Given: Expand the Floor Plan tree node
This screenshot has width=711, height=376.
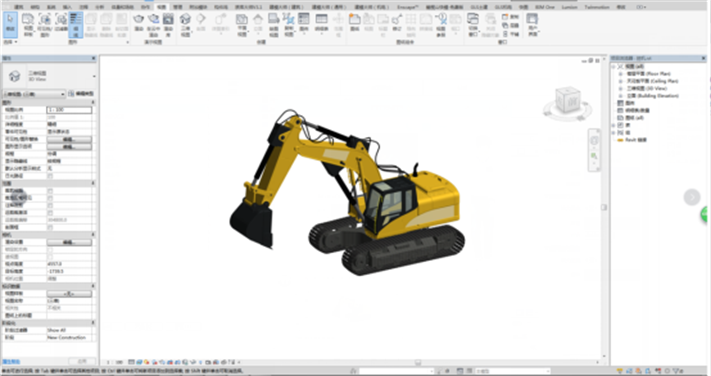Looking at the screenshot, I should click(620, 73).
